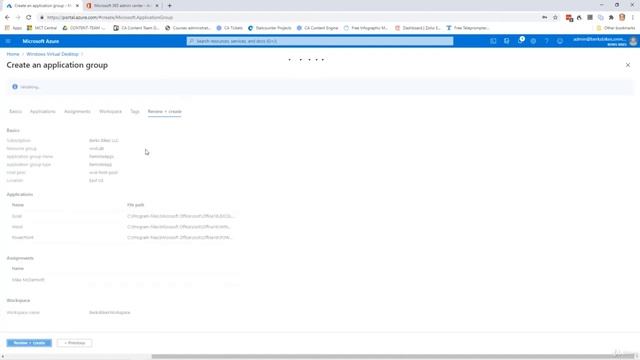Screen dimensions: 640x360
Task: Open the Azure feedback smiley icon
Action: click(x=560, y=41)
